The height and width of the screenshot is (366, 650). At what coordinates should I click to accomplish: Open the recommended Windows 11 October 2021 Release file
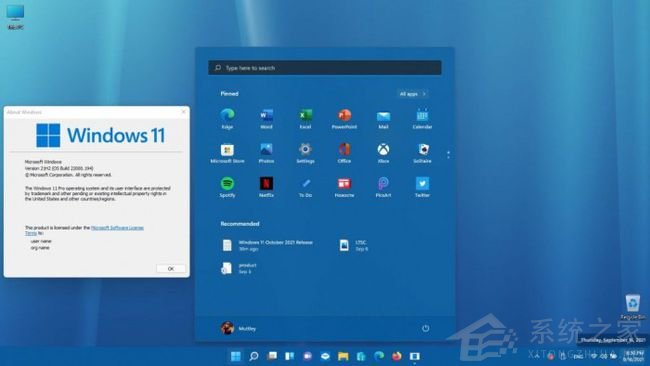[x=267, y=245]
